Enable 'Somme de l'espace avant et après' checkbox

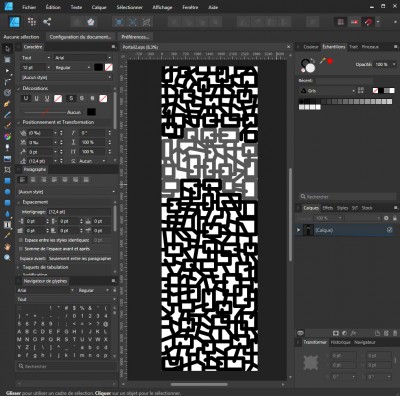[x=21, y=249]
